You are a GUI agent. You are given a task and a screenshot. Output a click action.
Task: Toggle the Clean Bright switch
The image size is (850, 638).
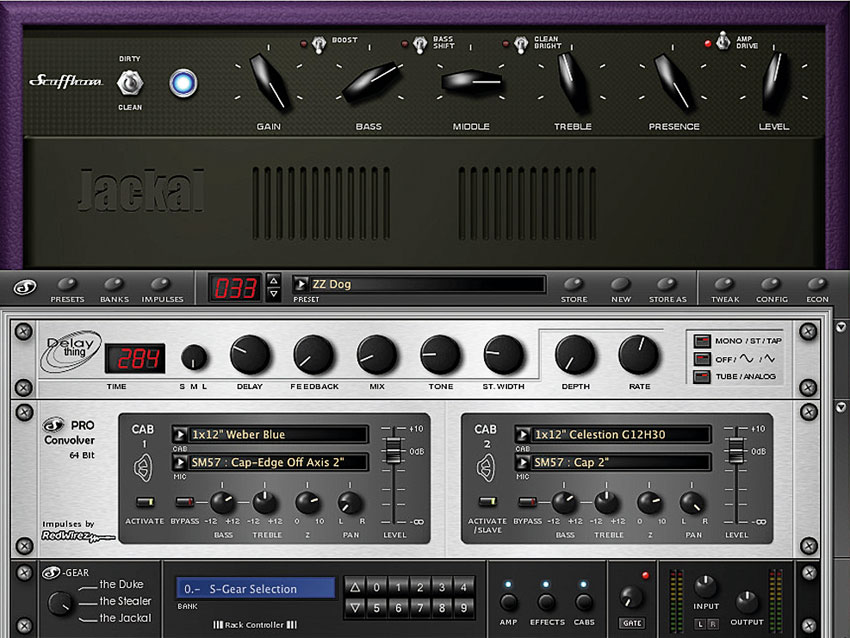pyautogui.click(x=521, y=44)
